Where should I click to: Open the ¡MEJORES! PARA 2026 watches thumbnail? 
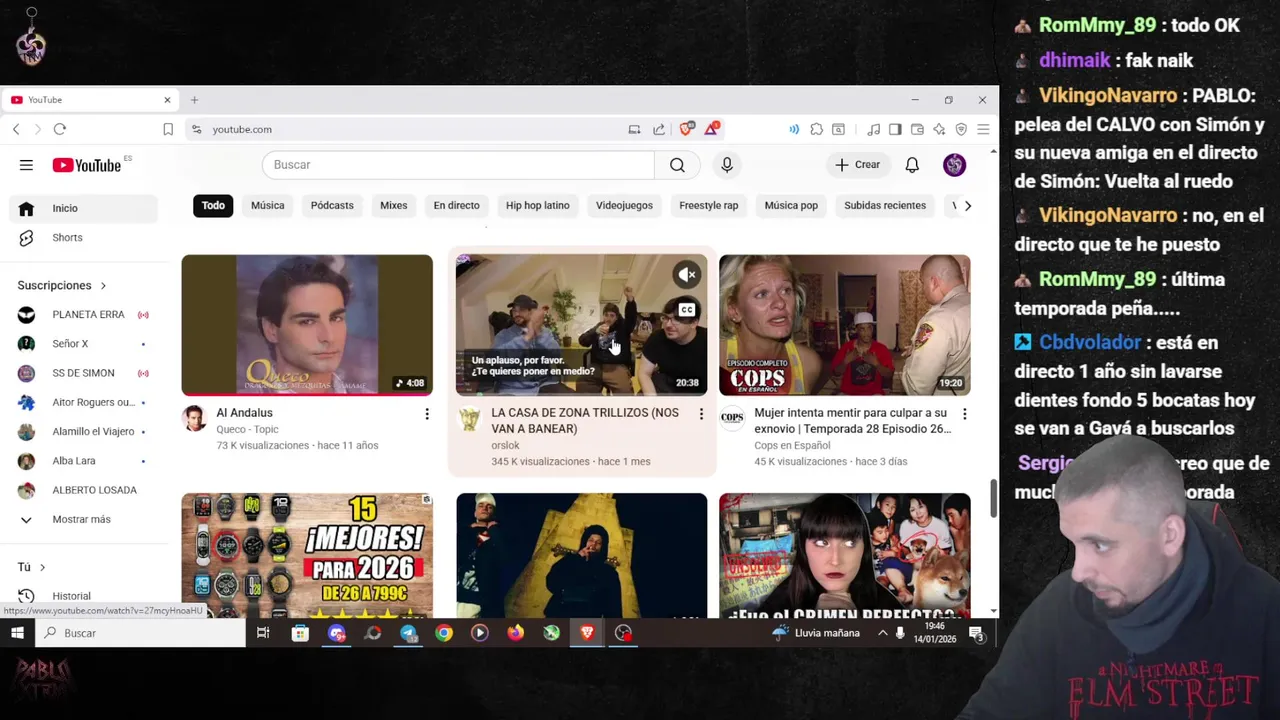click(307, 556)
